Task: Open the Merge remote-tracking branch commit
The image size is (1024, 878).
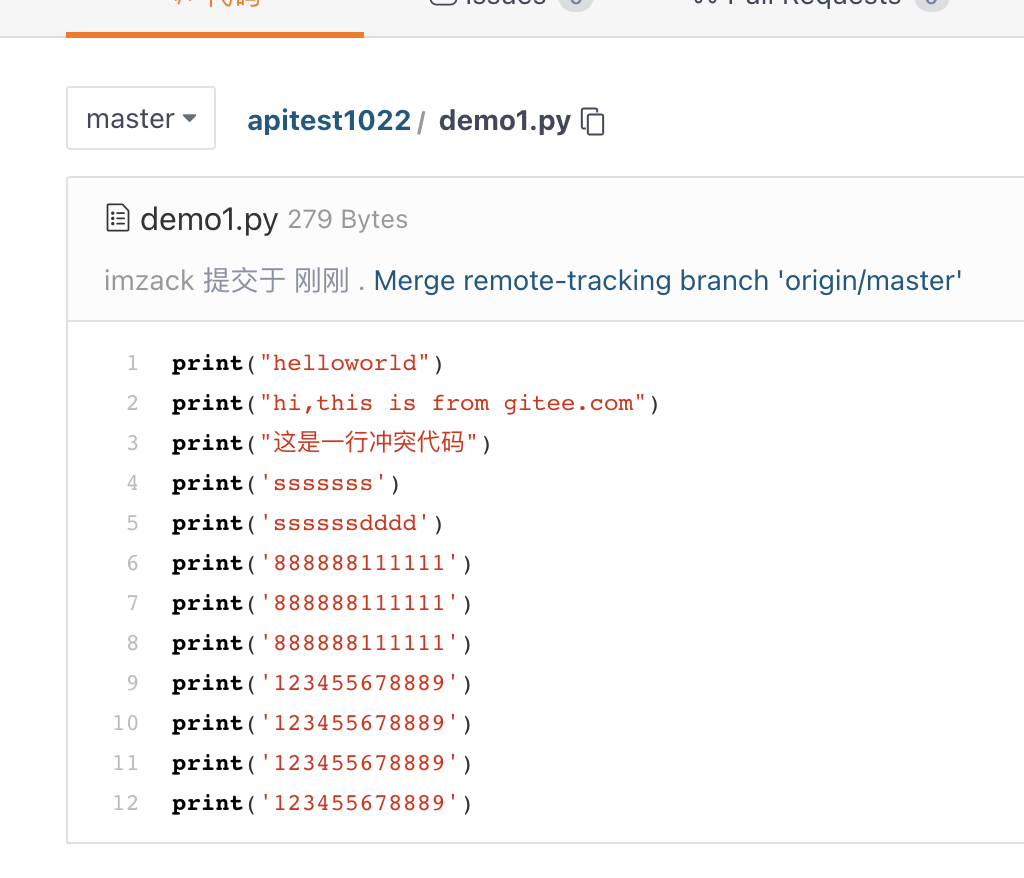Action: click(x=667, y=281)
